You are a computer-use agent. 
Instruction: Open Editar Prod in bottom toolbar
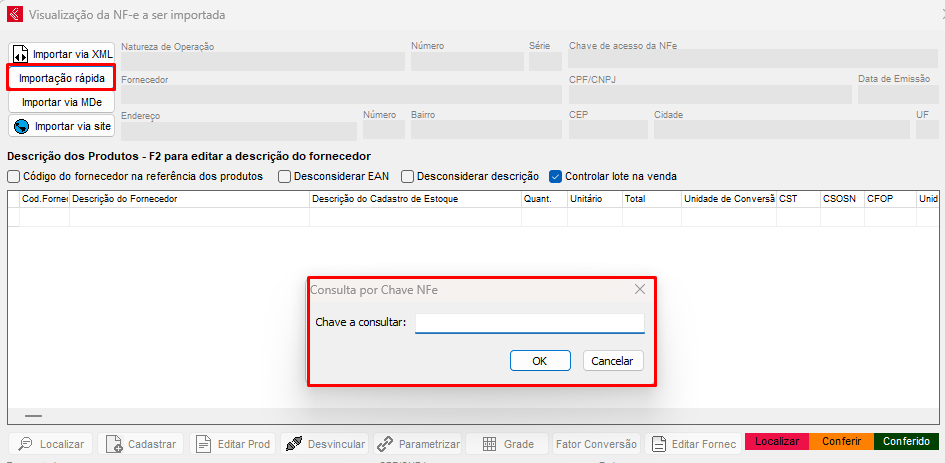click(233, 444)
